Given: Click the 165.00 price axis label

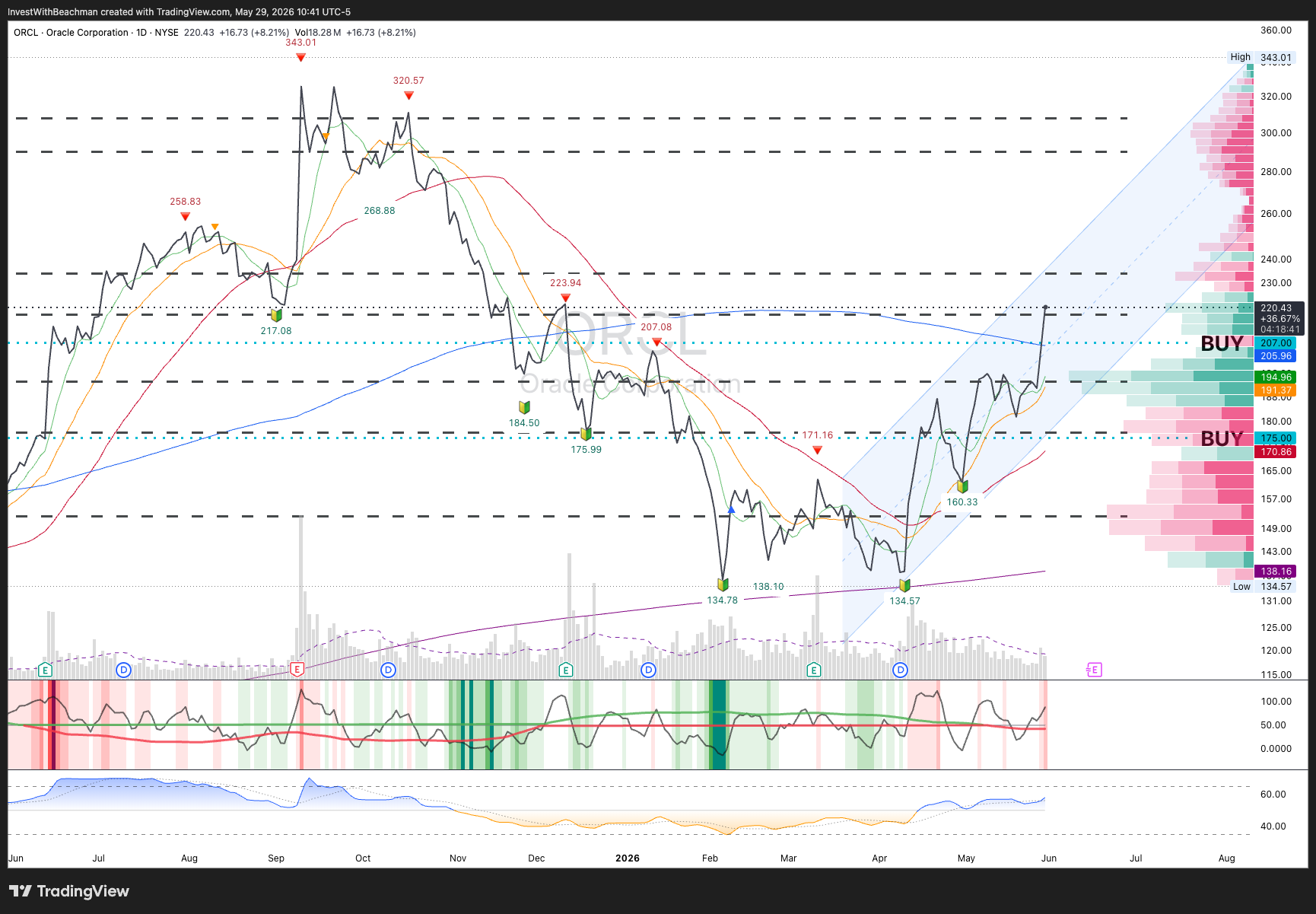Looking at the screenshot, I should pyautogui.click(x=1276, y=471).
